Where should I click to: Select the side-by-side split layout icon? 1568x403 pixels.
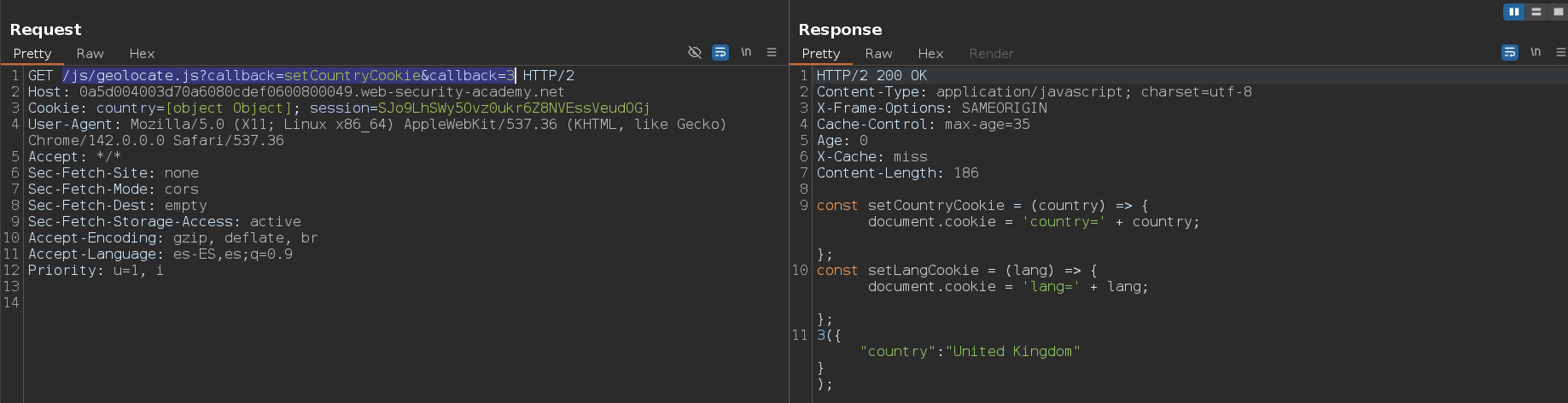click(x=1513, y=12)
